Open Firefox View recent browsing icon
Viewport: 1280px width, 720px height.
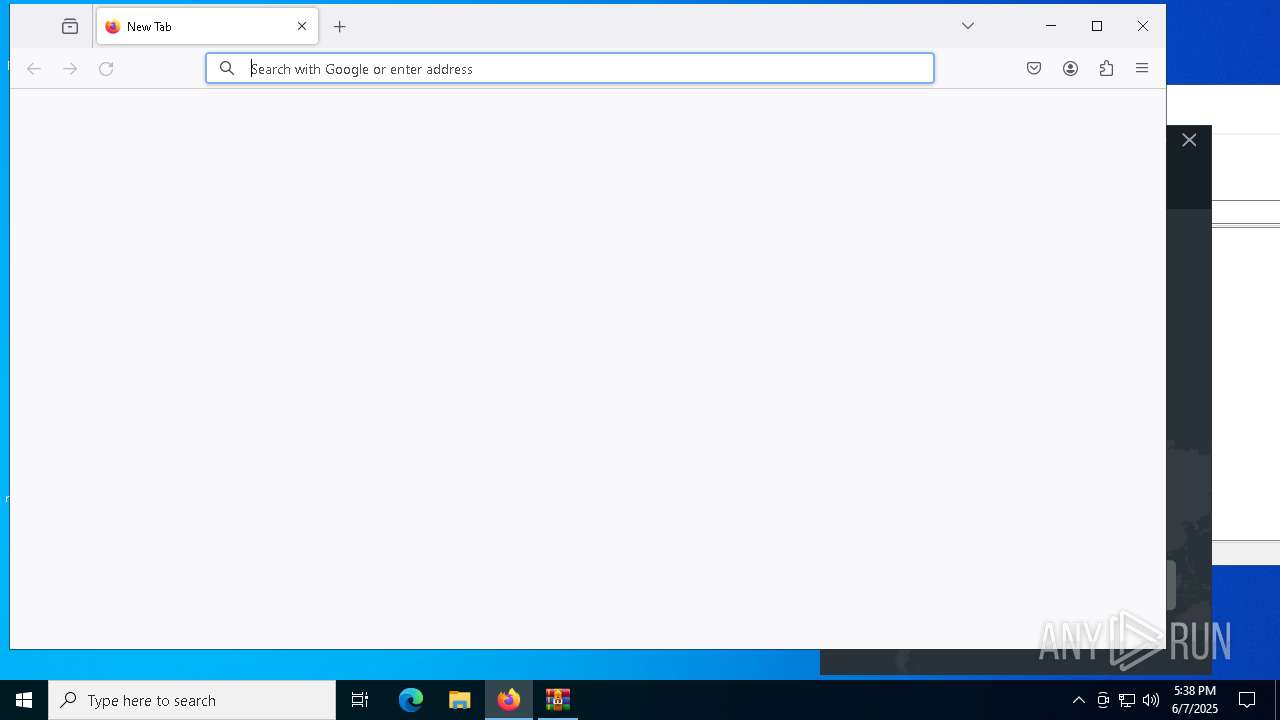click(70, 27)
